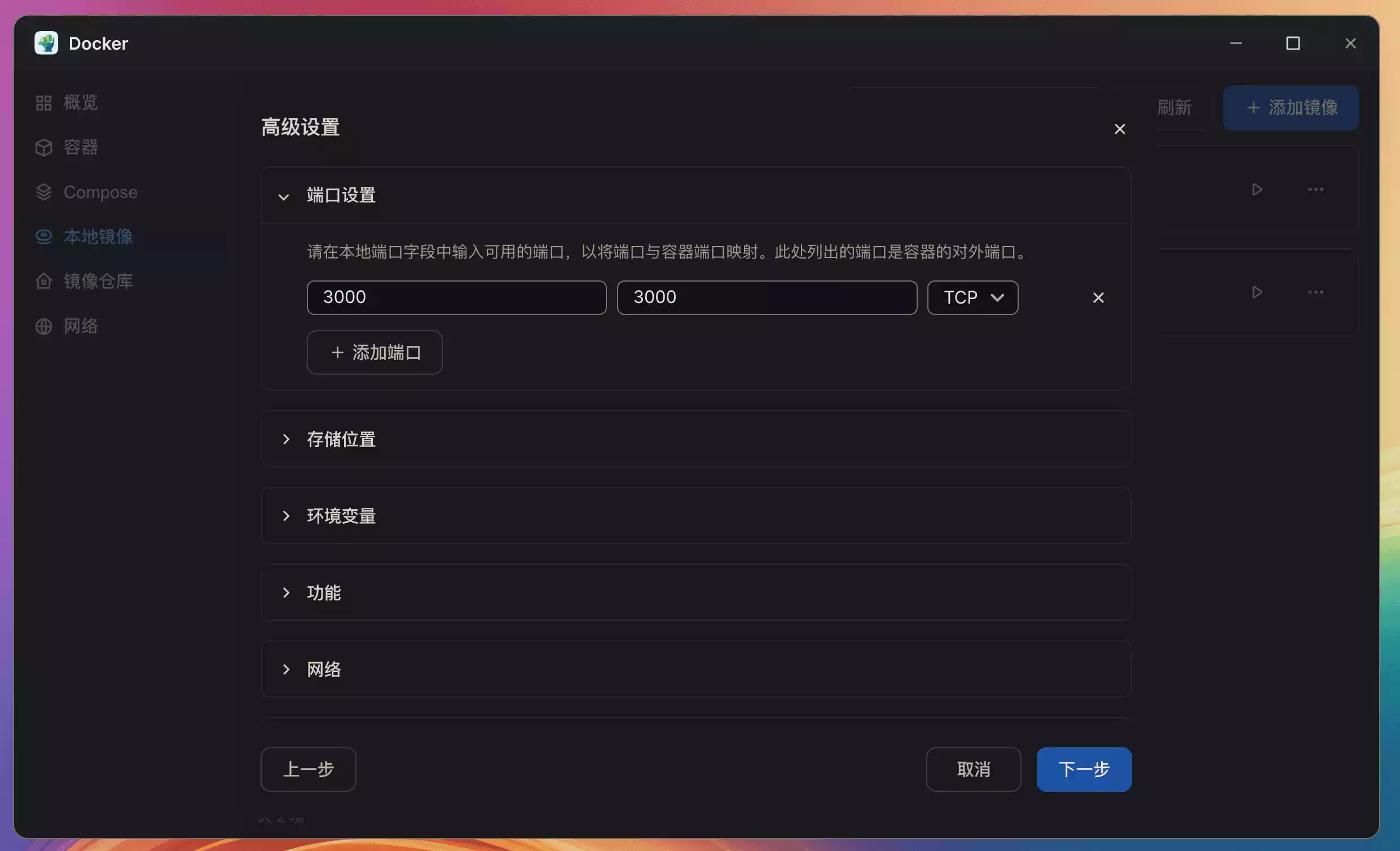Go to 容器 containers section
This screenshot has height=851, width=1400.
(x=80, y=147)
